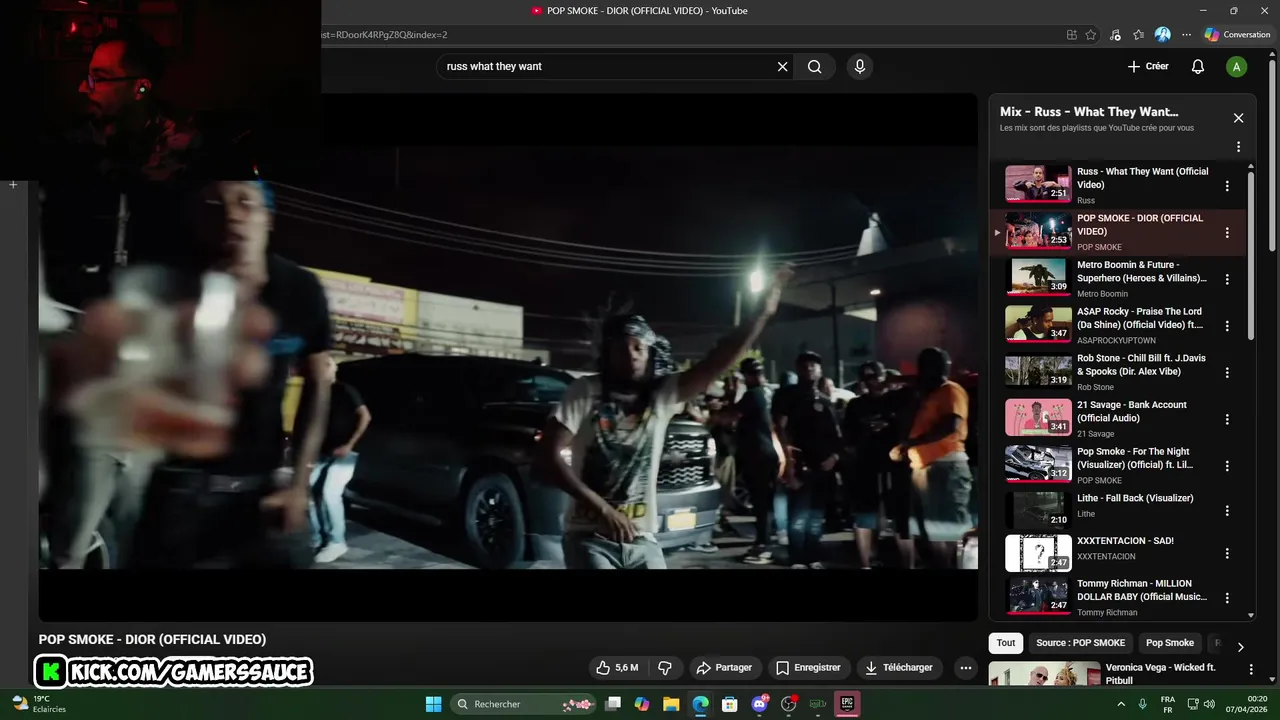This screenshot has height=720, width=1280.
Task: Open options for Tommy Richman Million Dollar Baby
Action: (1227, 598)
